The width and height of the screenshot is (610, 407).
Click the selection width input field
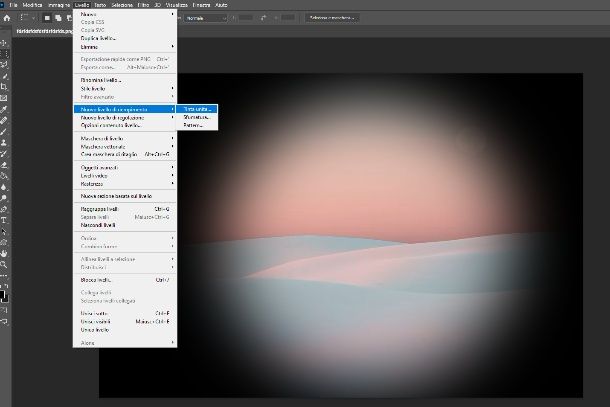click(x=245, y=18)
